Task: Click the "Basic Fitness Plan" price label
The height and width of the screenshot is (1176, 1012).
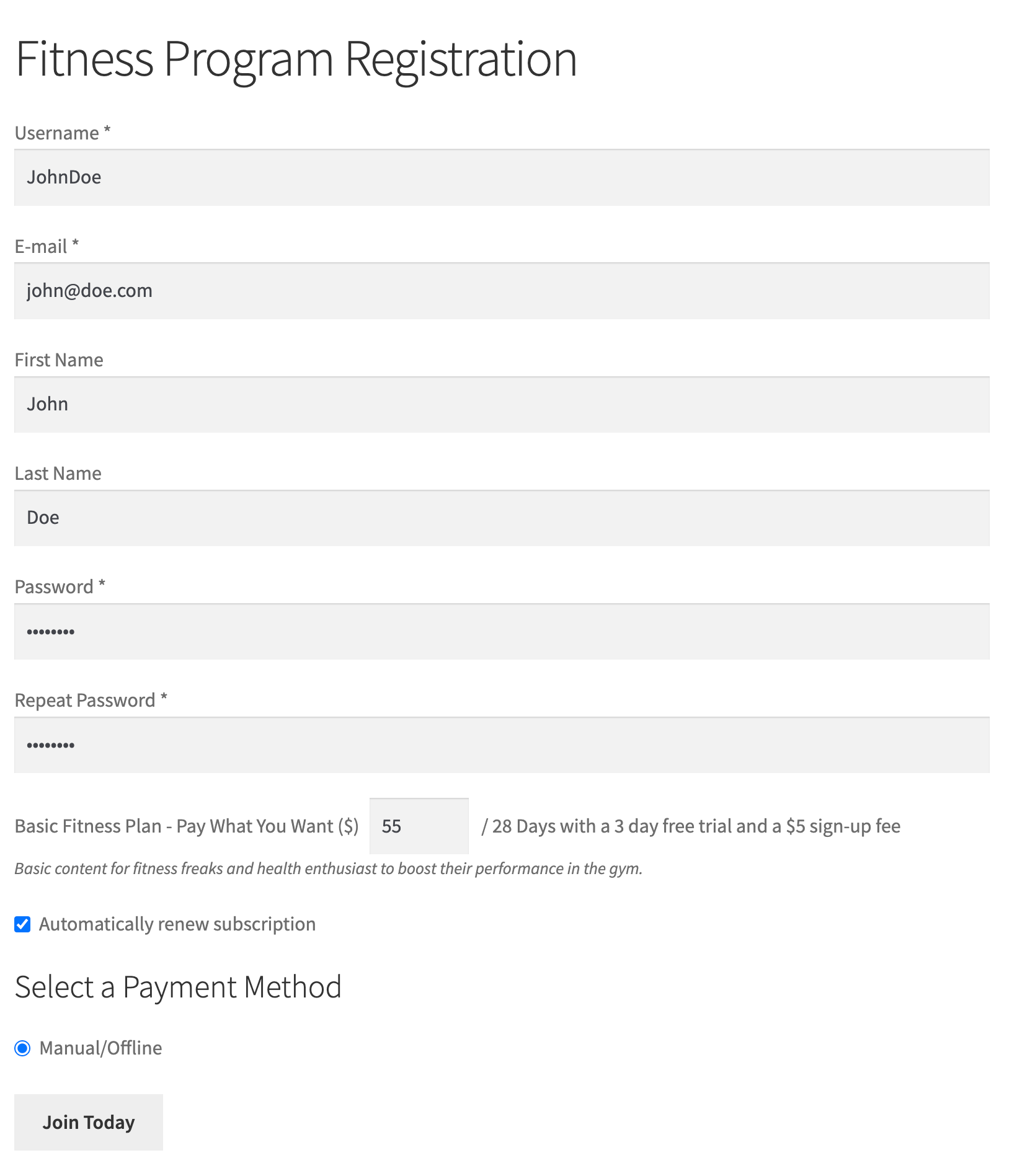Action: point(186,826)
